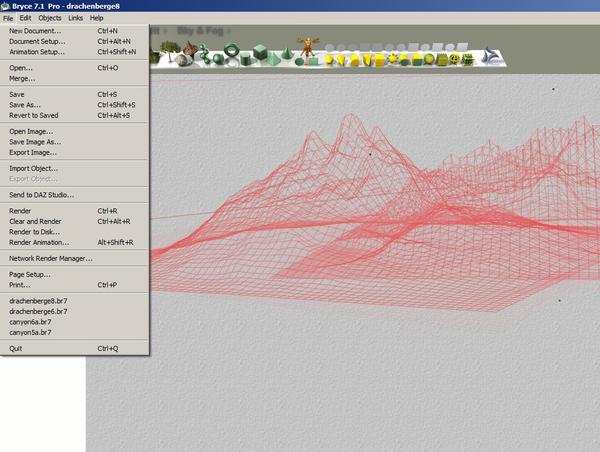Add a yellow radial sphere light
Image resolution: width=600 pixels, height=452 pixels.
329,59
